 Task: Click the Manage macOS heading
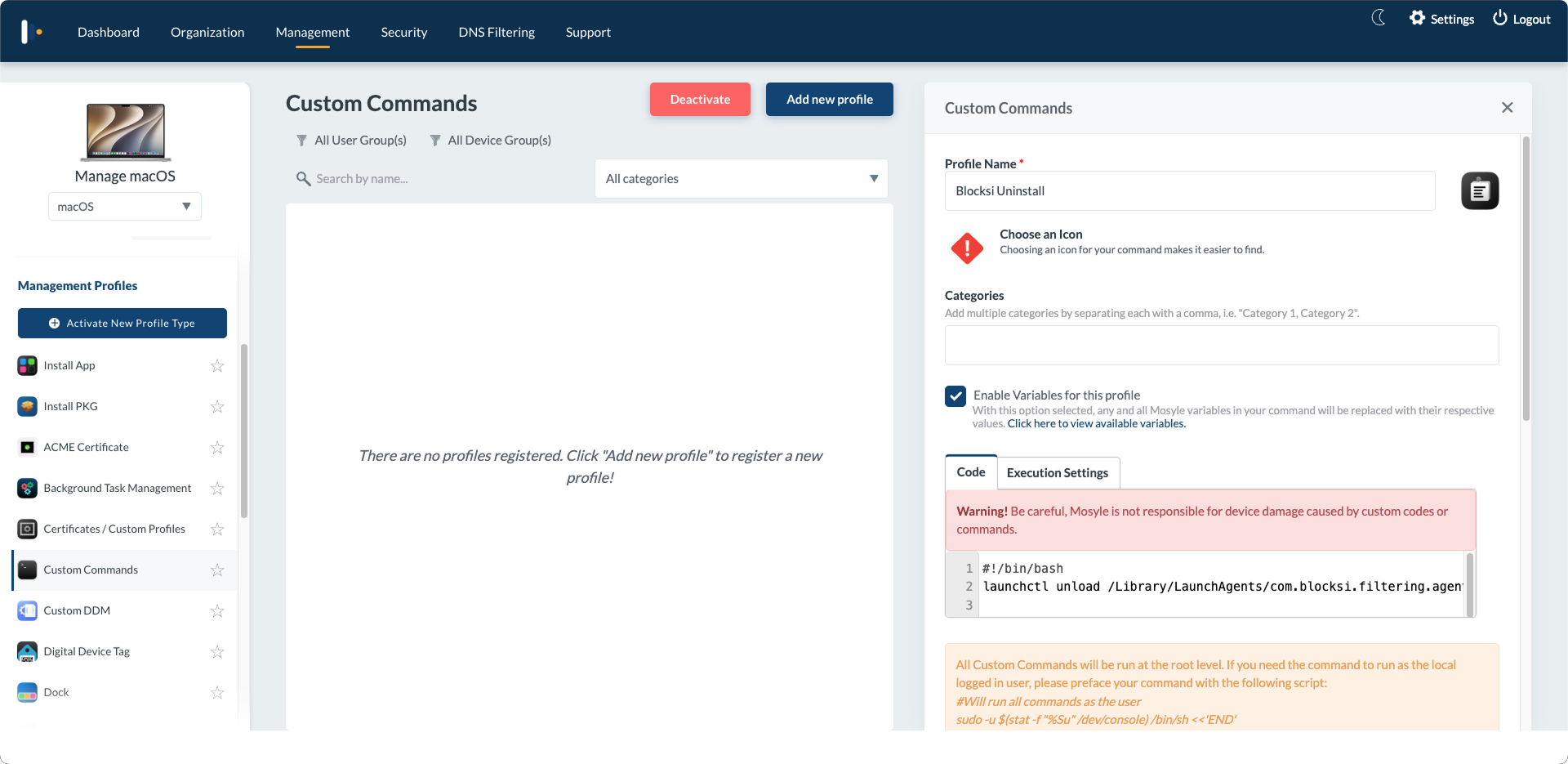pyautogui.click(x=125, y=176)
